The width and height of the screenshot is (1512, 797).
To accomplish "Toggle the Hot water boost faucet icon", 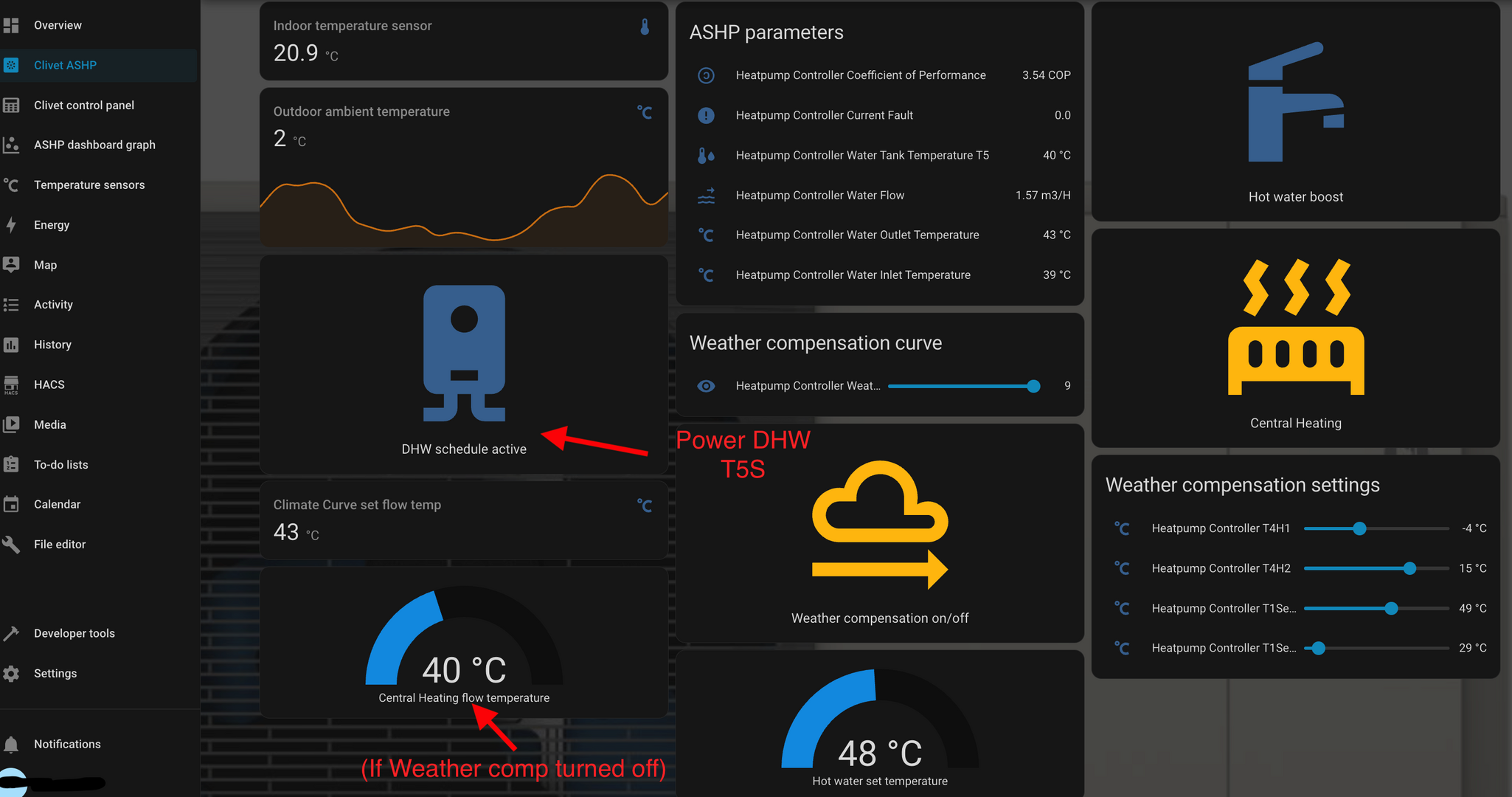I will pos(1295,103).
